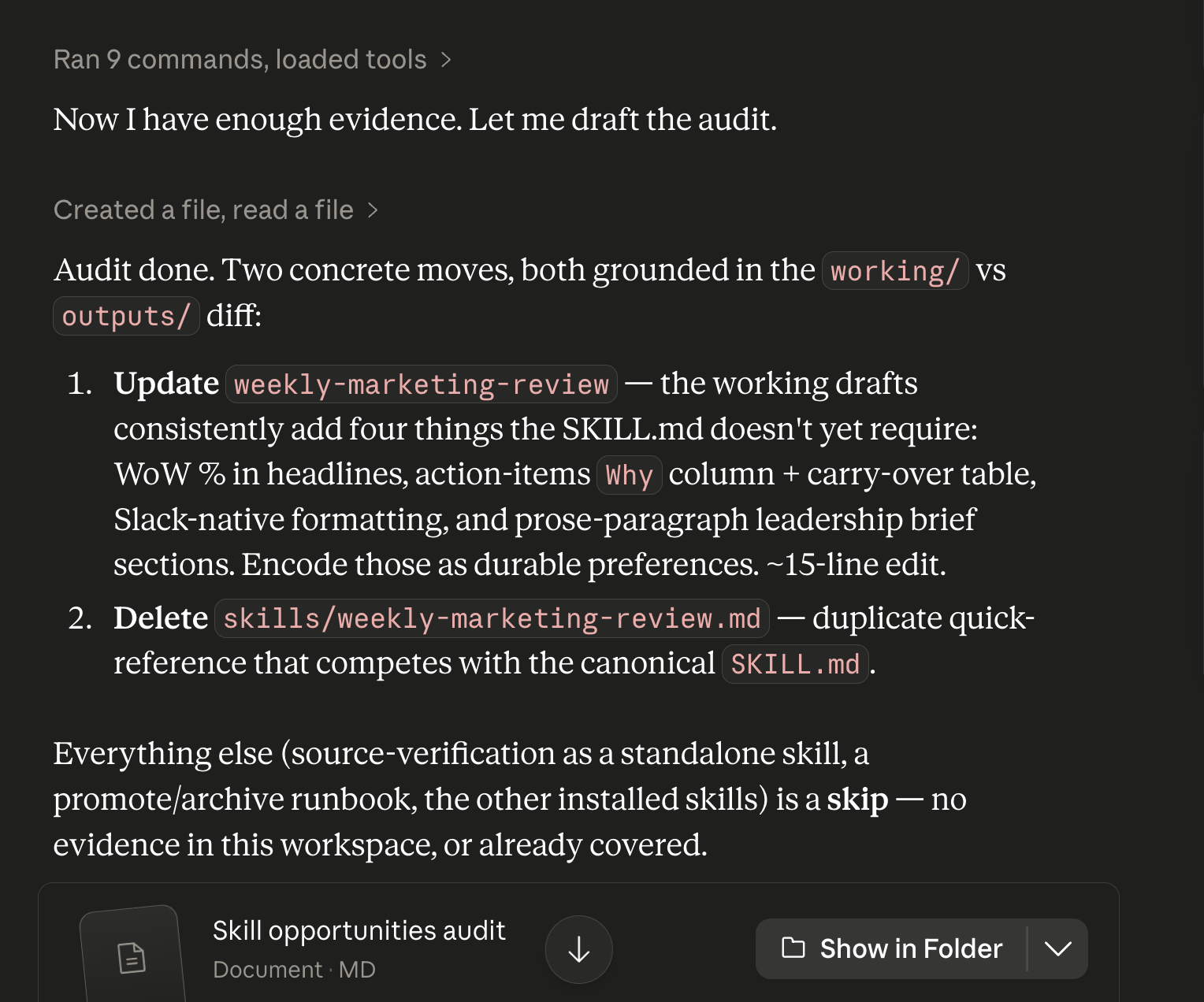This screenshot has width=1204, height=1002.
Task: Click the bold 'Update' list heading
Action: [x=166, y=384]
